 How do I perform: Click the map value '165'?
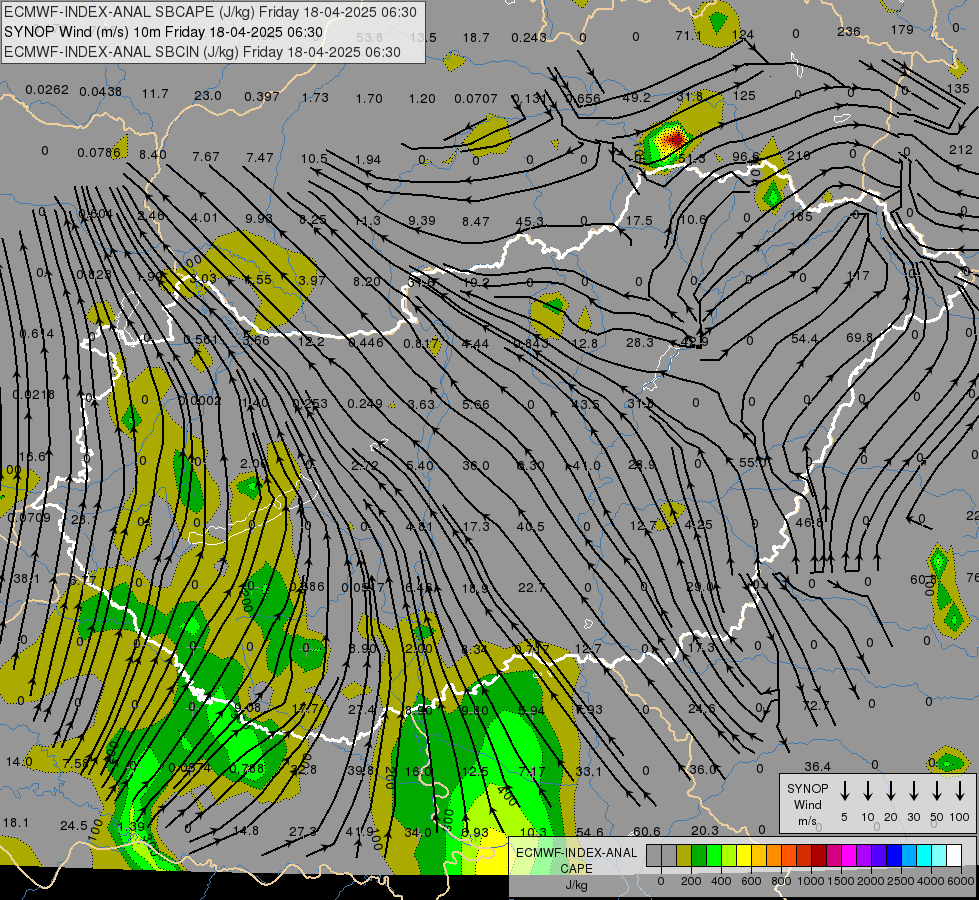click(x=801, y=217)
